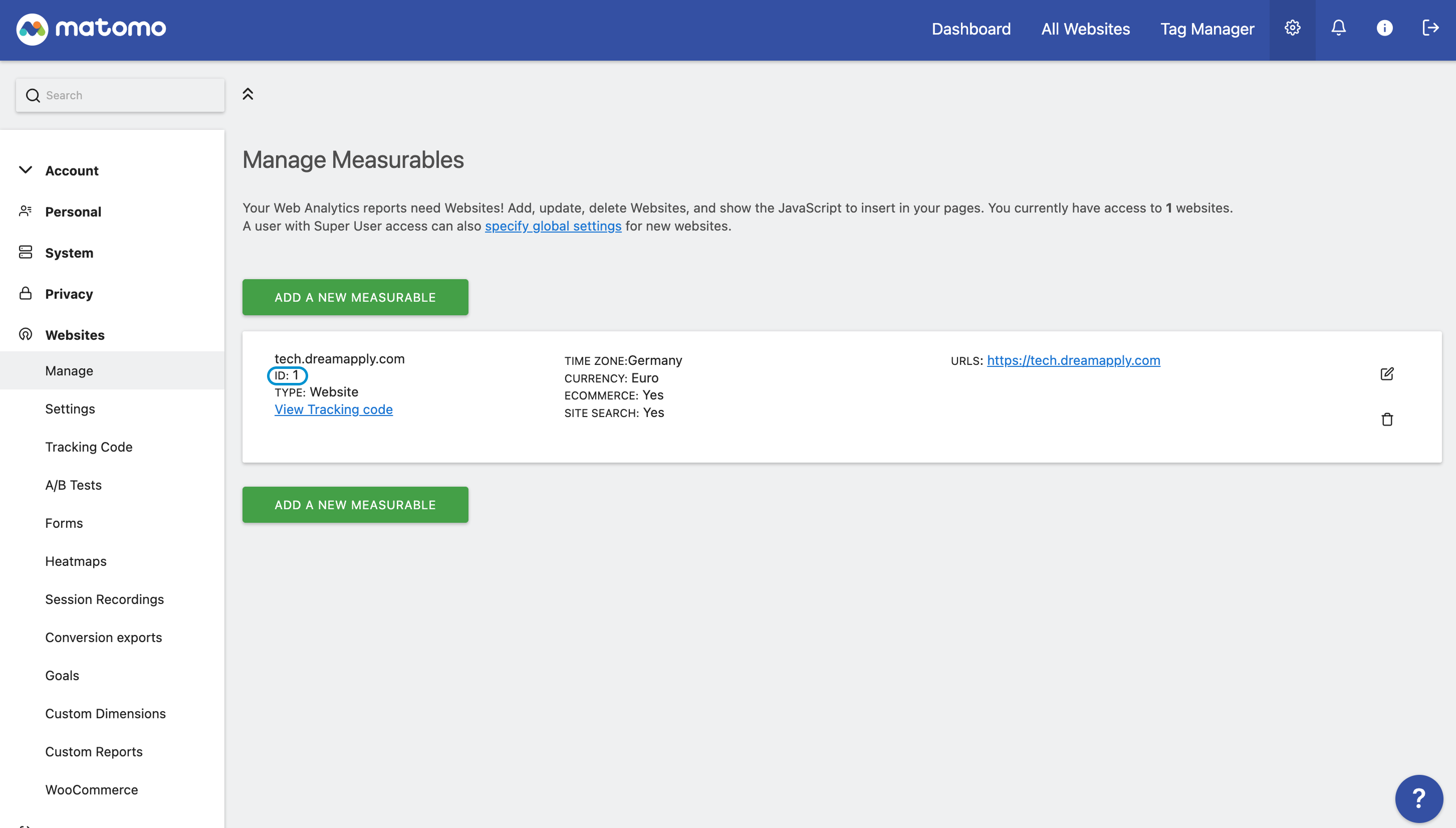Go to Dashboard in top navigation
The height and width of the screenshot is (828, 1456).
[971, 29]
